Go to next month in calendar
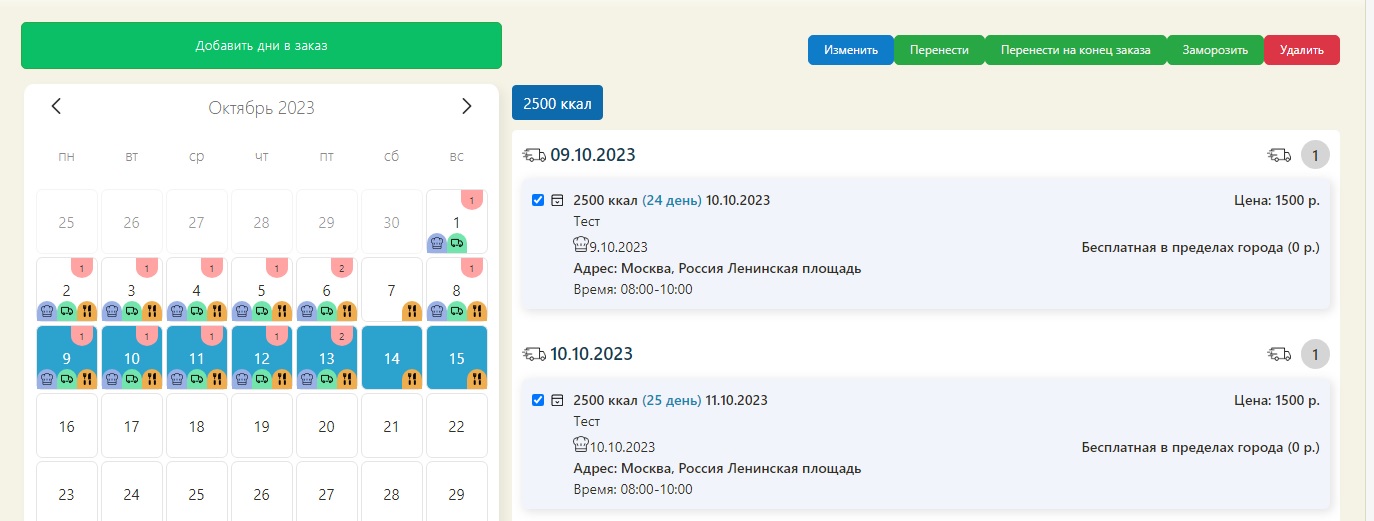This screenshot has width=1374, height=521. pos(466,106)
